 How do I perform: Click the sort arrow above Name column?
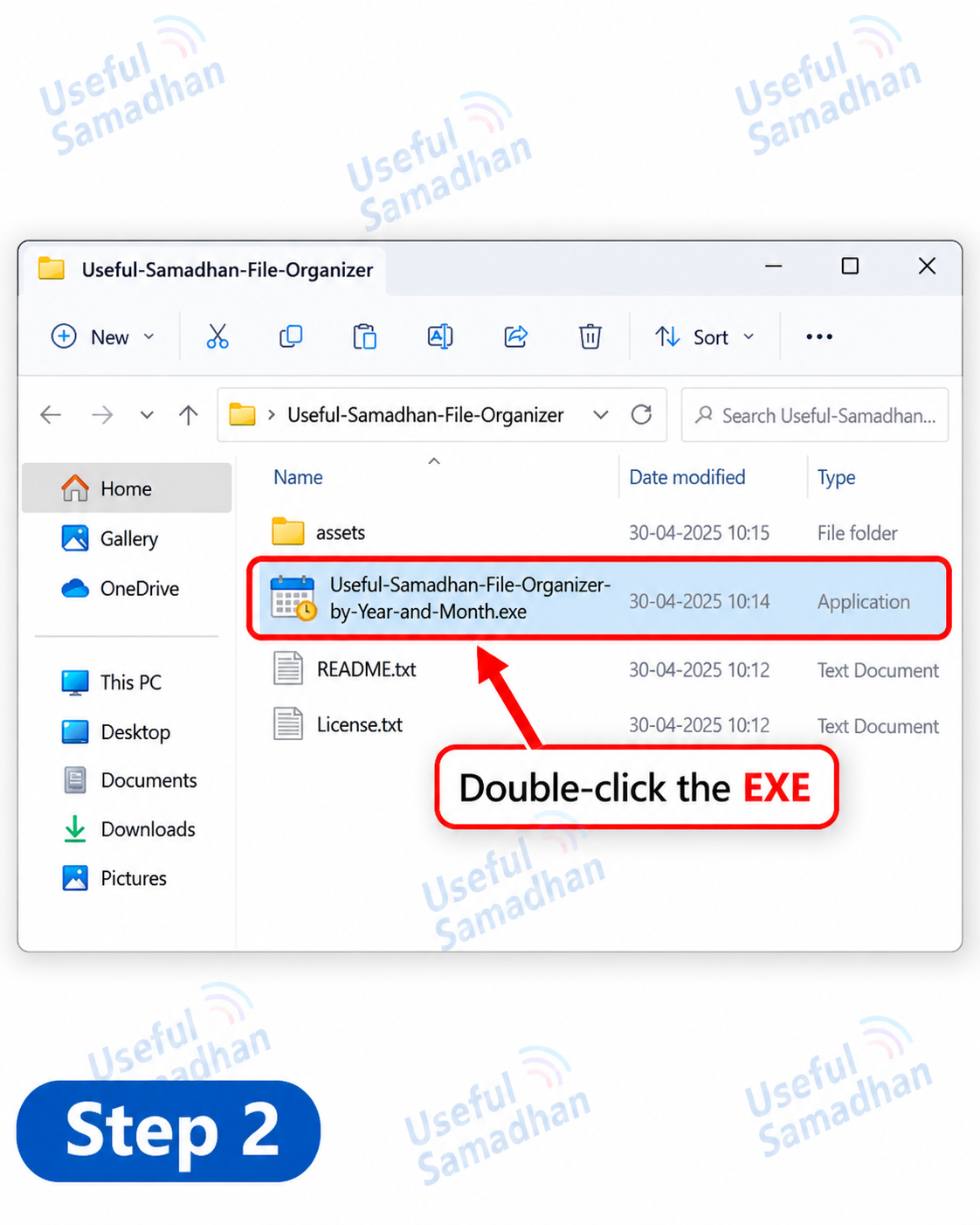[434, 460]
